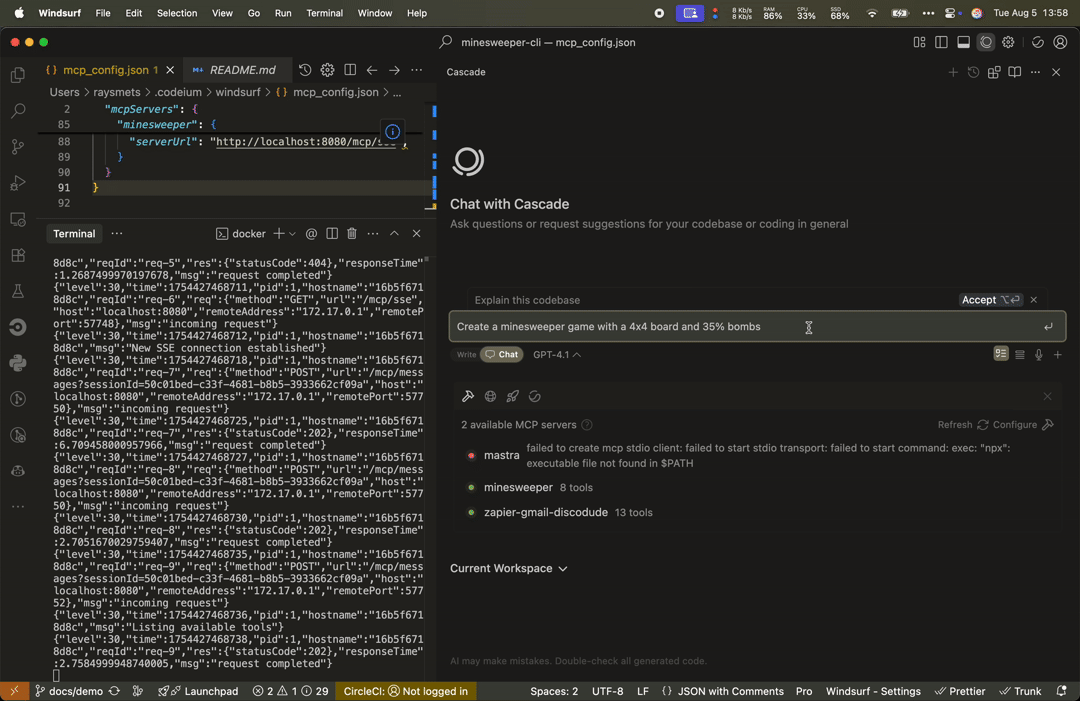Expand zapier-gmail-discodude server tools

(559, 512)
